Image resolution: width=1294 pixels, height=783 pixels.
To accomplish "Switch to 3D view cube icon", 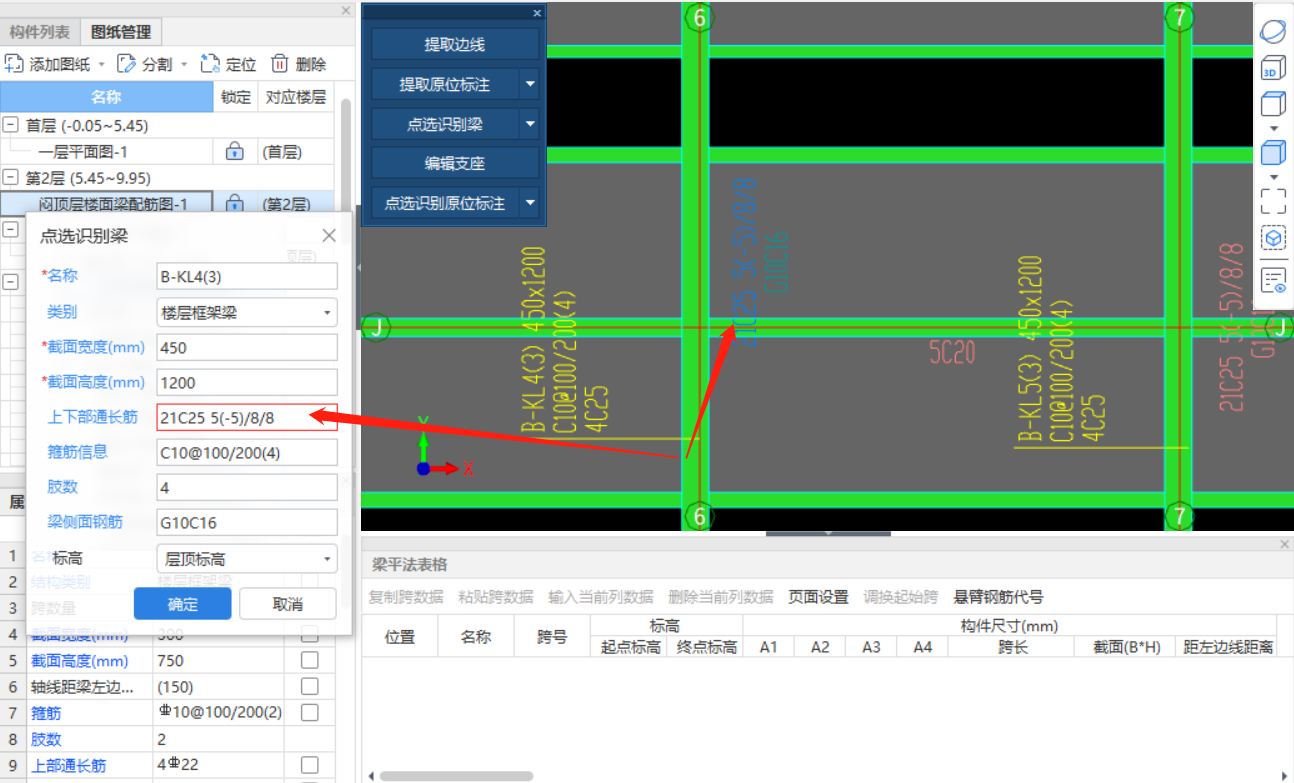I will pos(1273,68).
